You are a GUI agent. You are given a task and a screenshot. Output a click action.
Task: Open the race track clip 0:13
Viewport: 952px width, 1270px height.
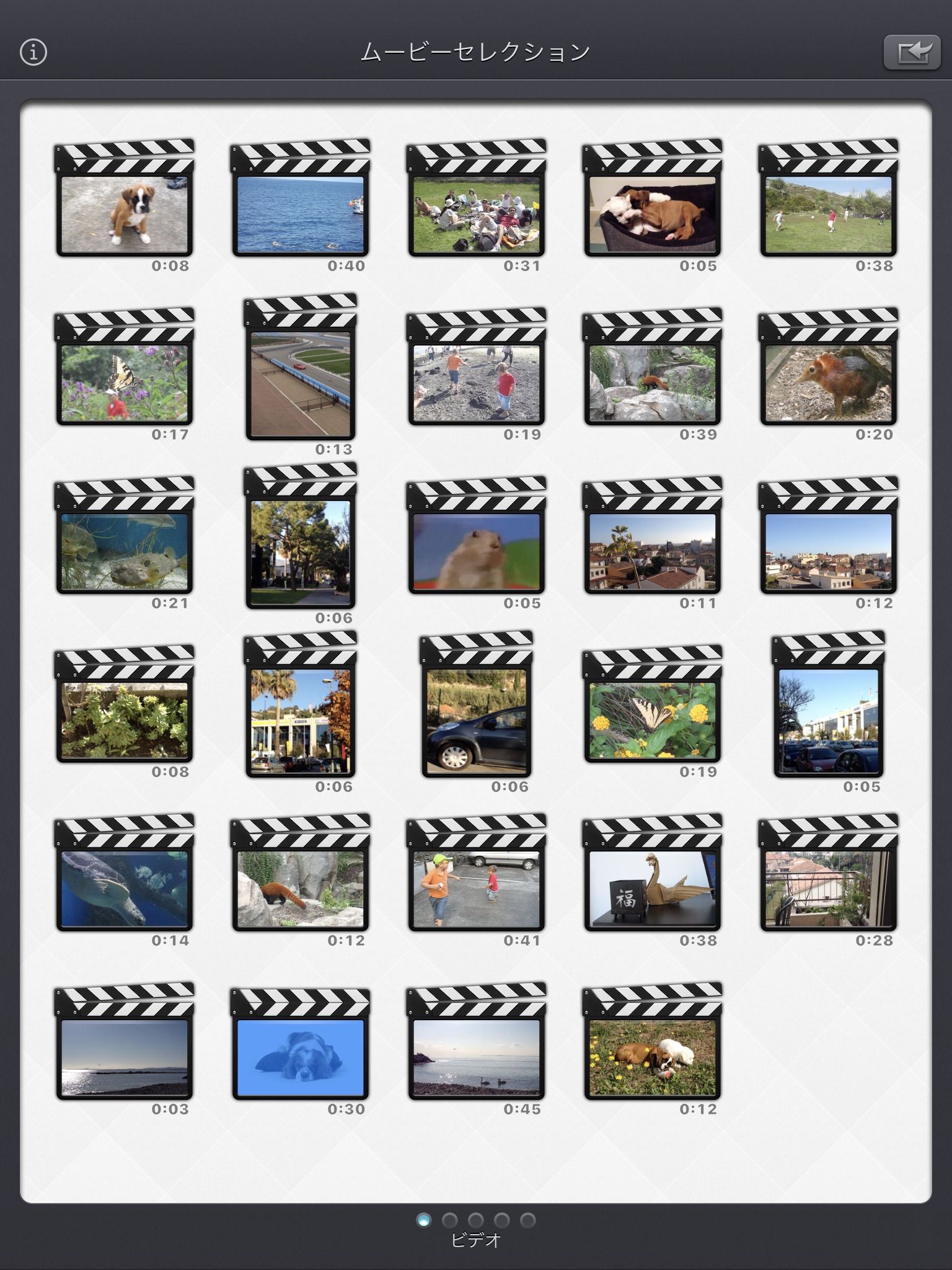[x=301, y=367]
